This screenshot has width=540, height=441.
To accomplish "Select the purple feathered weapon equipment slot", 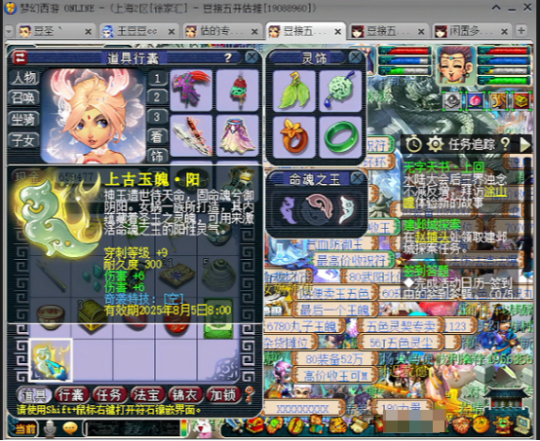I will (191, 90).
